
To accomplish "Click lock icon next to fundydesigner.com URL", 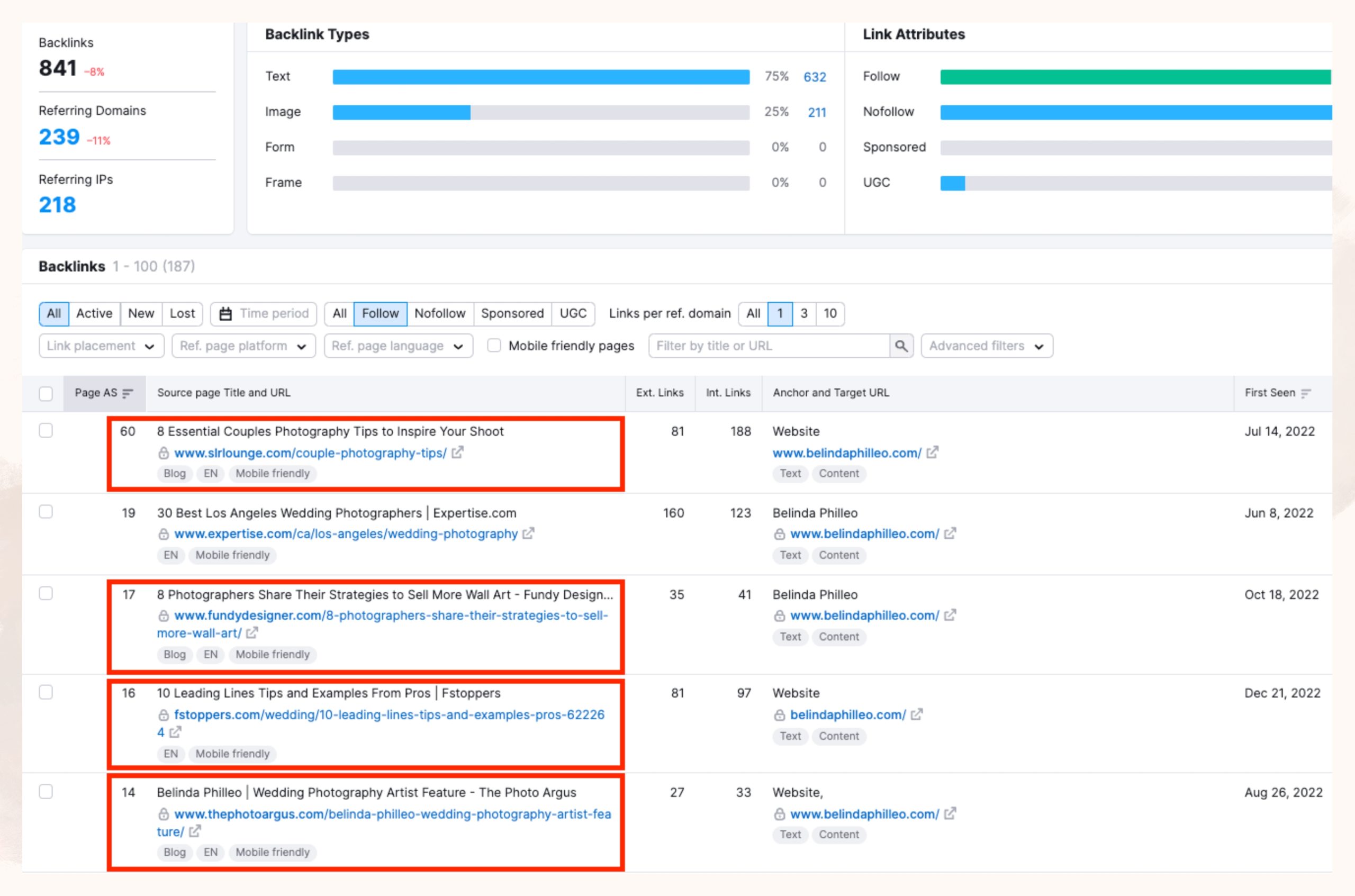I will pos(164,616).
